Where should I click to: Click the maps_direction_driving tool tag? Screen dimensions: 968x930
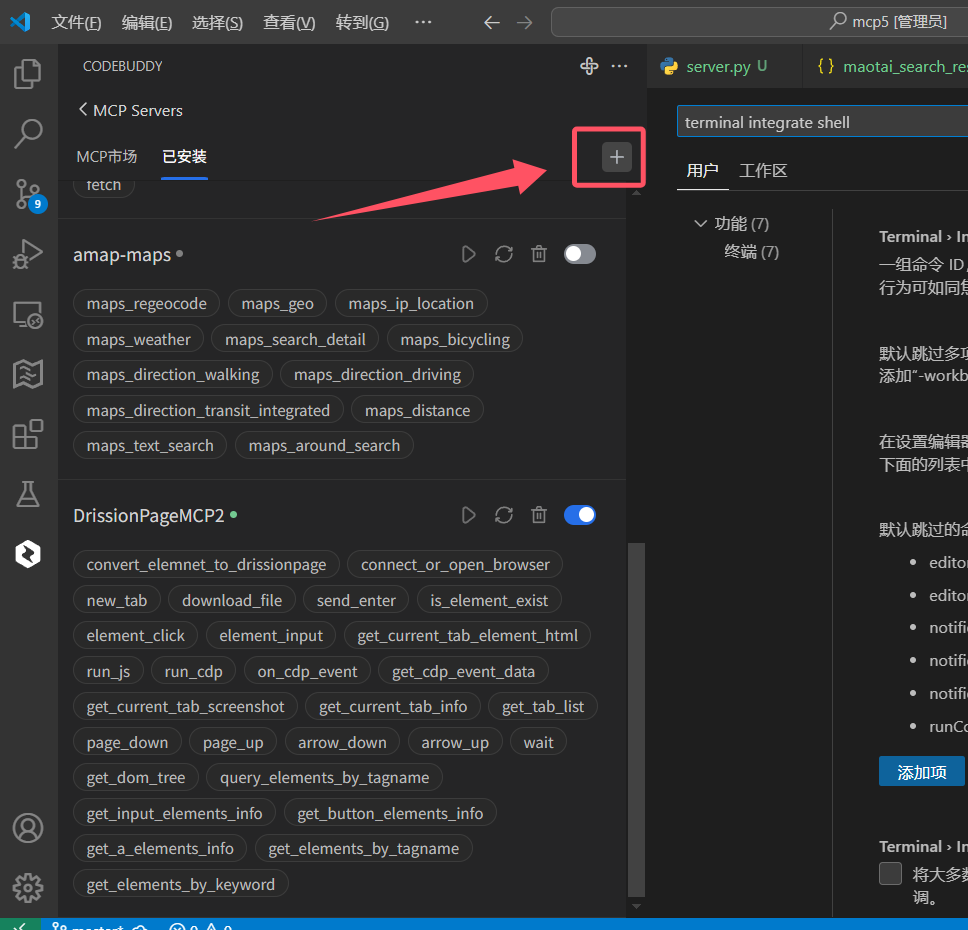(x=377, y=374)
